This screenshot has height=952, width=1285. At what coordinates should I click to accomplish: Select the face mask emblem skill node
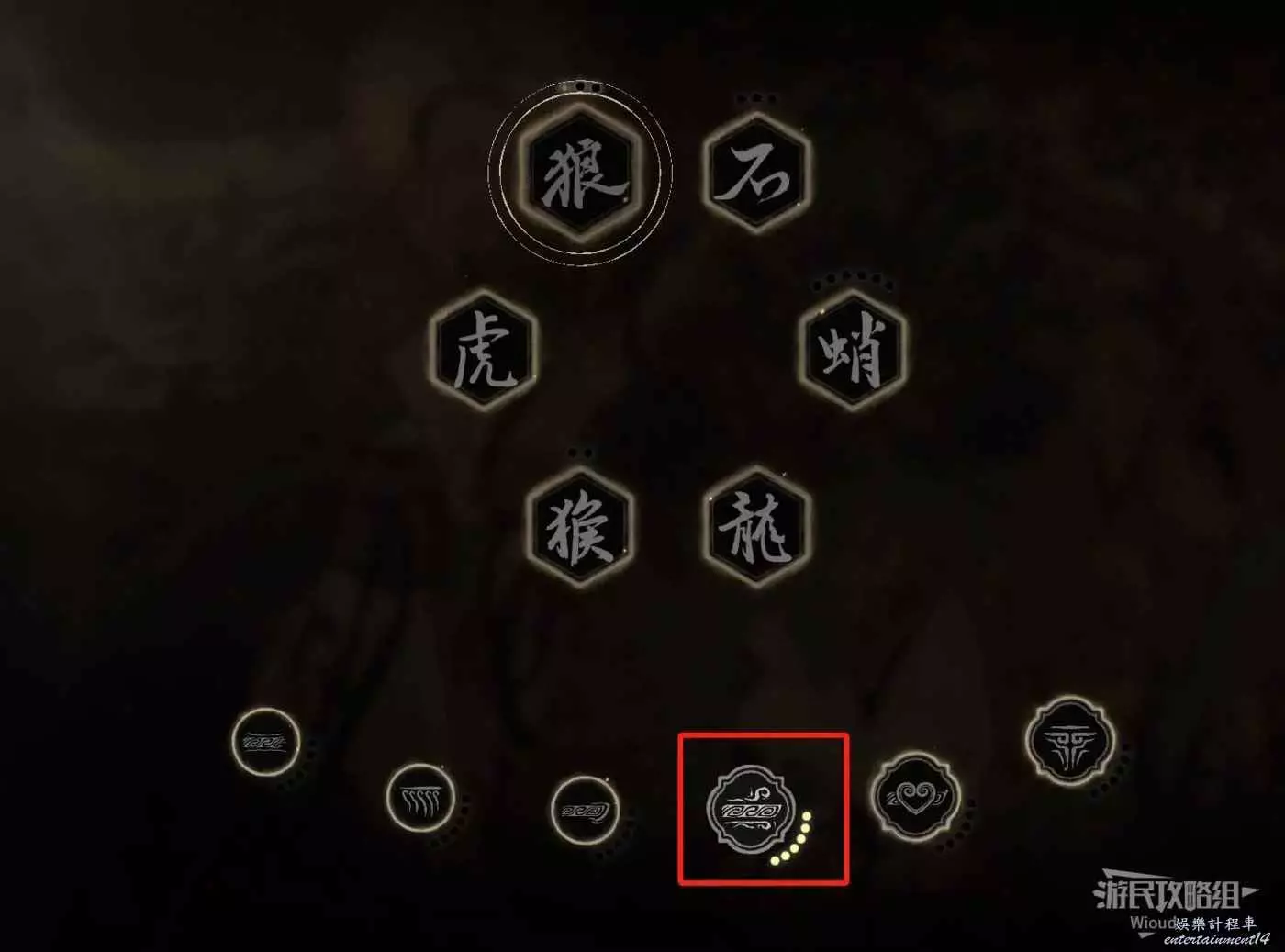[x=1069, y=740]
